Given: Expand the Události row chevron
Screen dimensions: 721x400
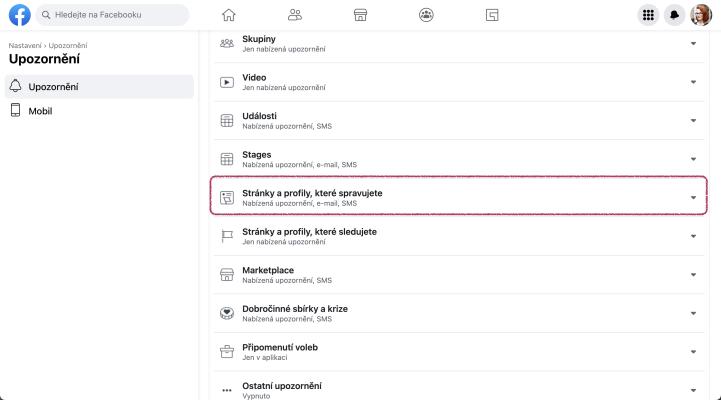Looking at the screenshot, I should [x=693, y=120].
